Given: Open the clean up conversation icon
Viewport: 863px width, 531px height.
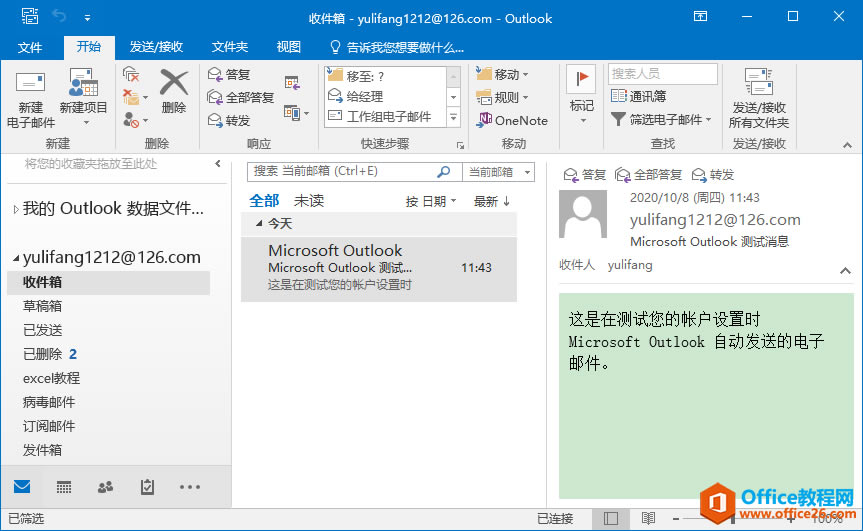Looking at the screenshot, I should tap(135, 97).
